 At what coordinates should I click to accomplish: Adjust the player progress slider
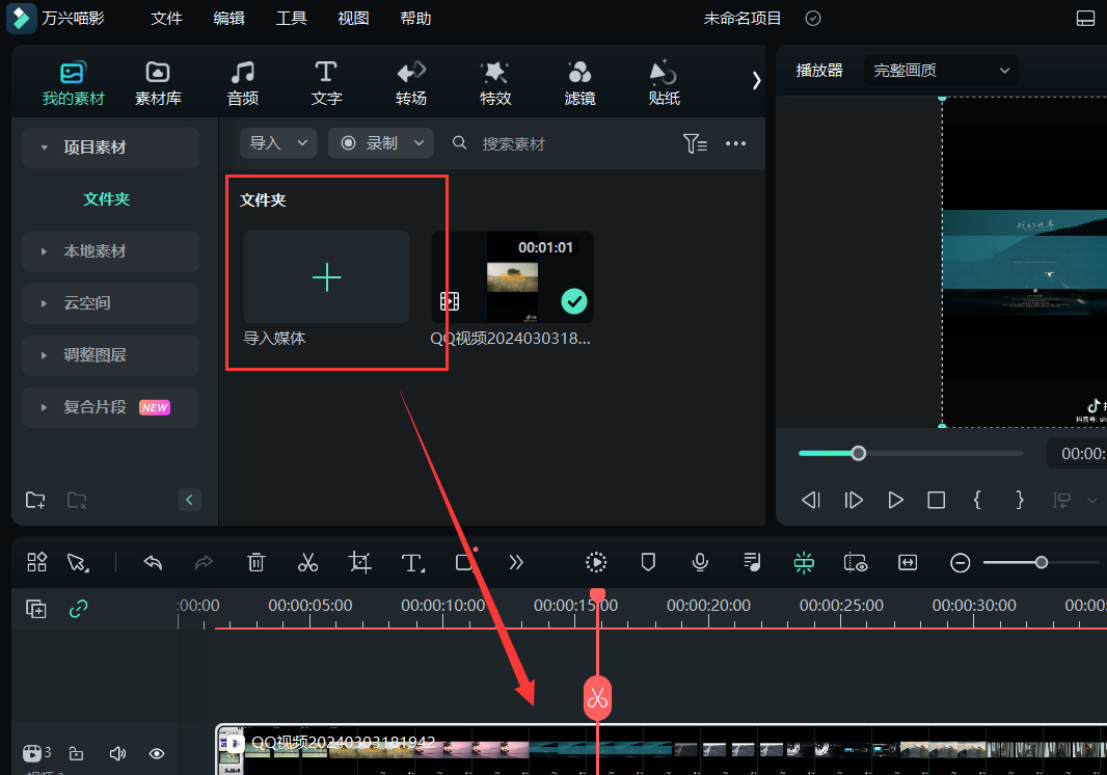(911, 453)
